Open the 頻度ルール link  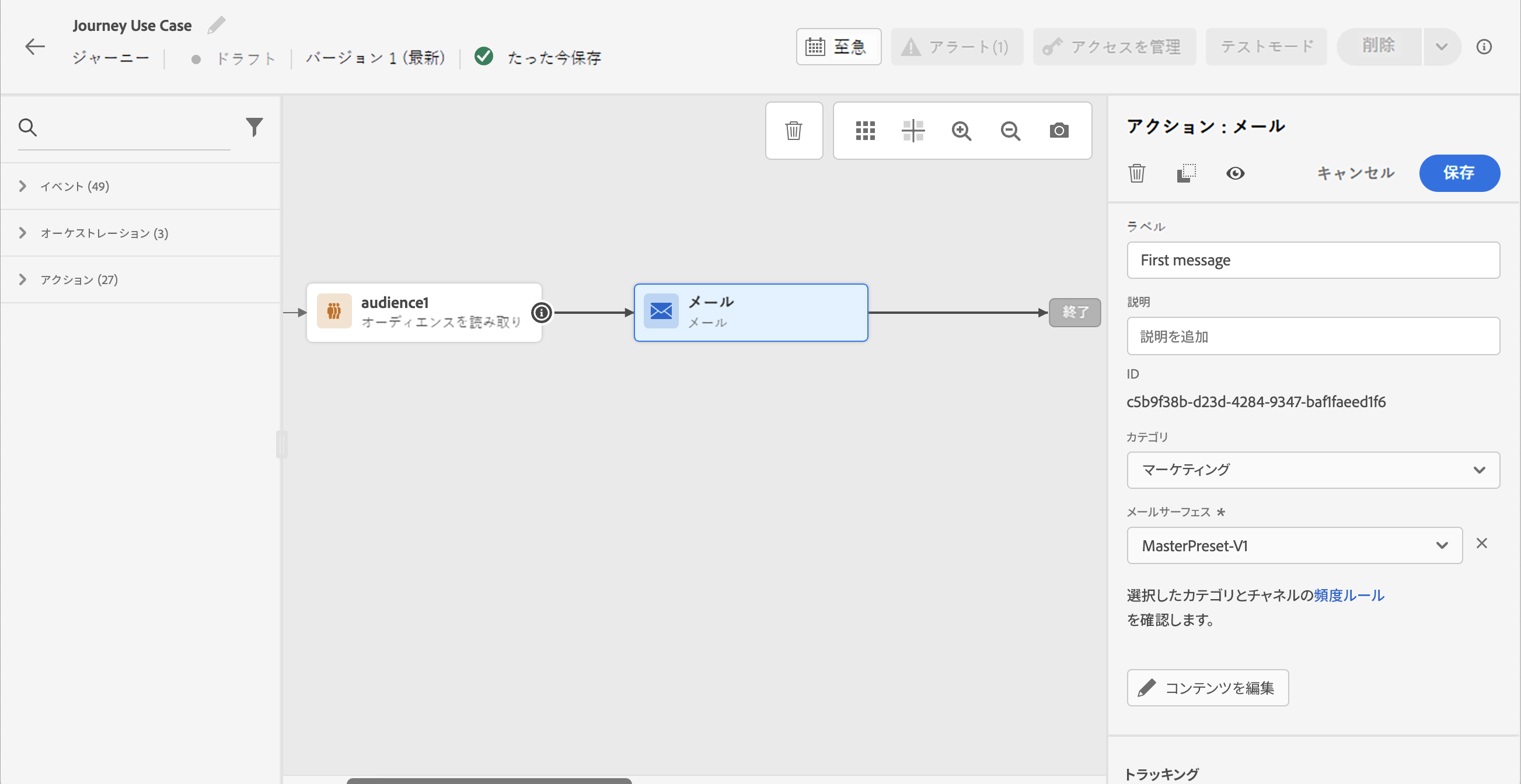pyautogui.click(x=1349, y=595)
